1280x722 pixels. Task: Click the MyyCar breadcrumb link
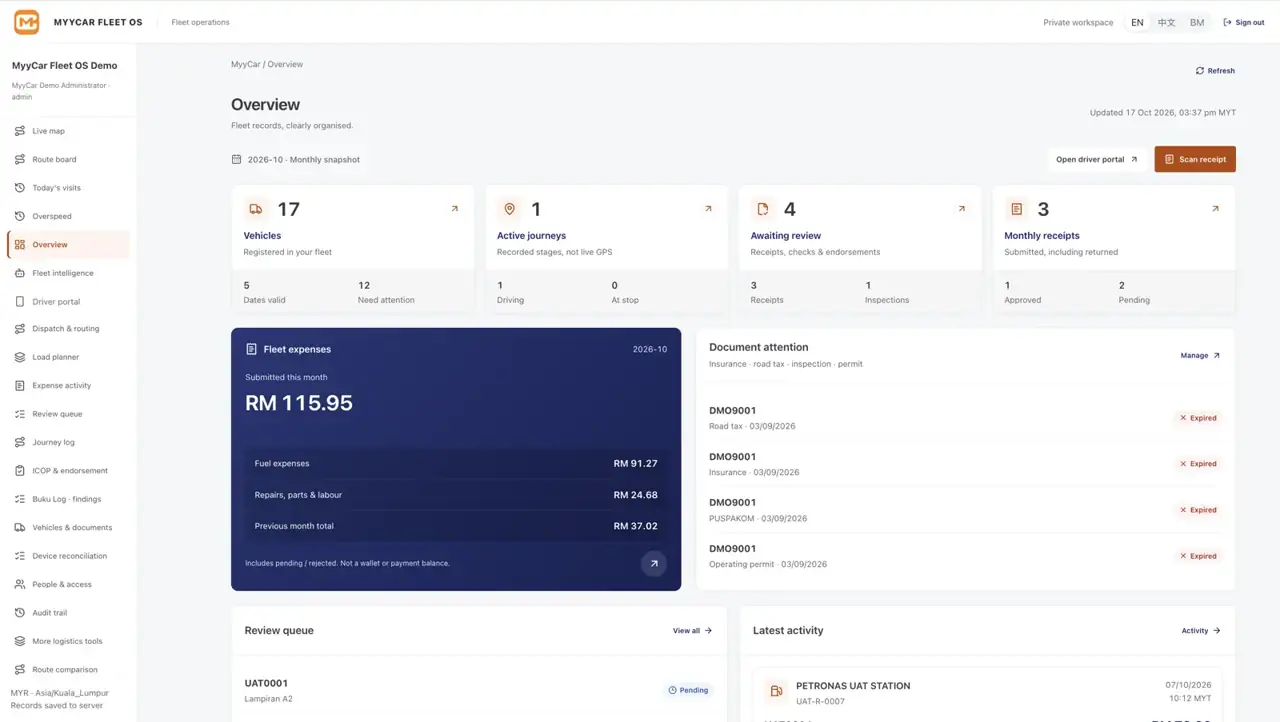245,64
